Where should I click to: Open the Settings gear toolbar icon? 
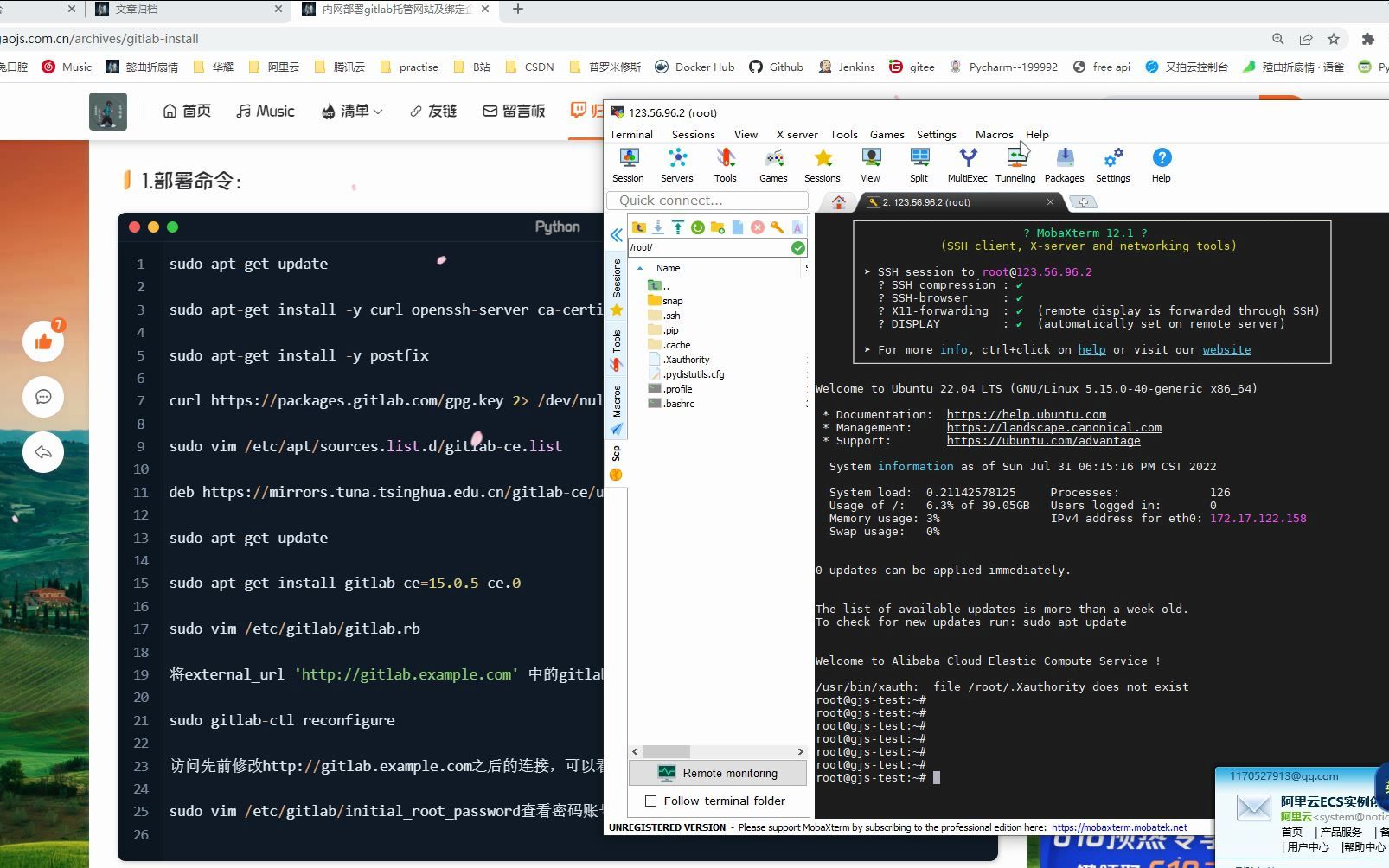1112,164
